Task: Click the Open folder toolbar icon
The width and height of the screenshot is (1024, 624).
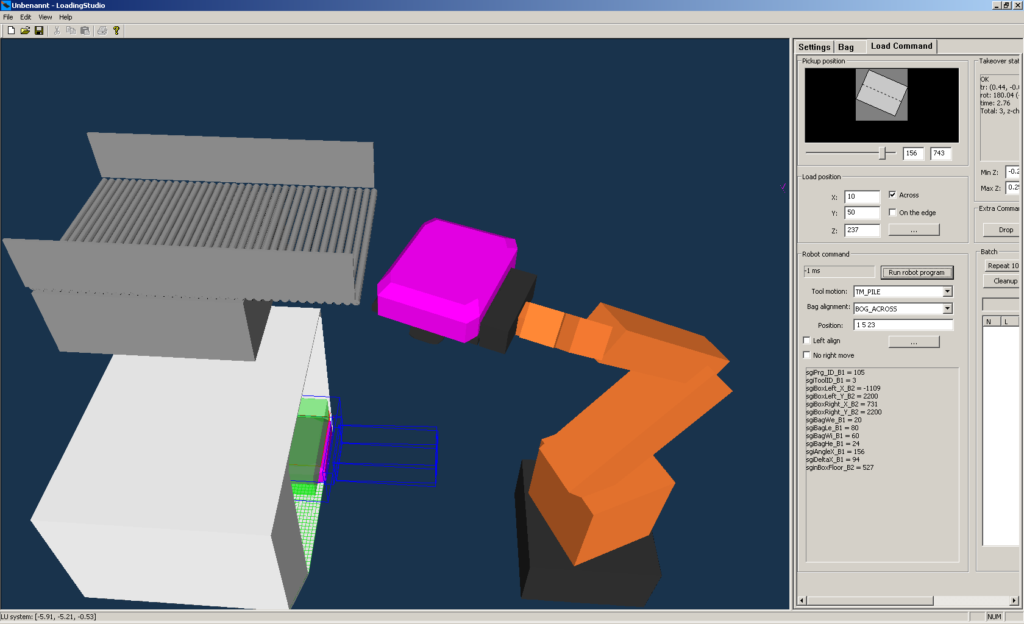Action: point(25,31)
